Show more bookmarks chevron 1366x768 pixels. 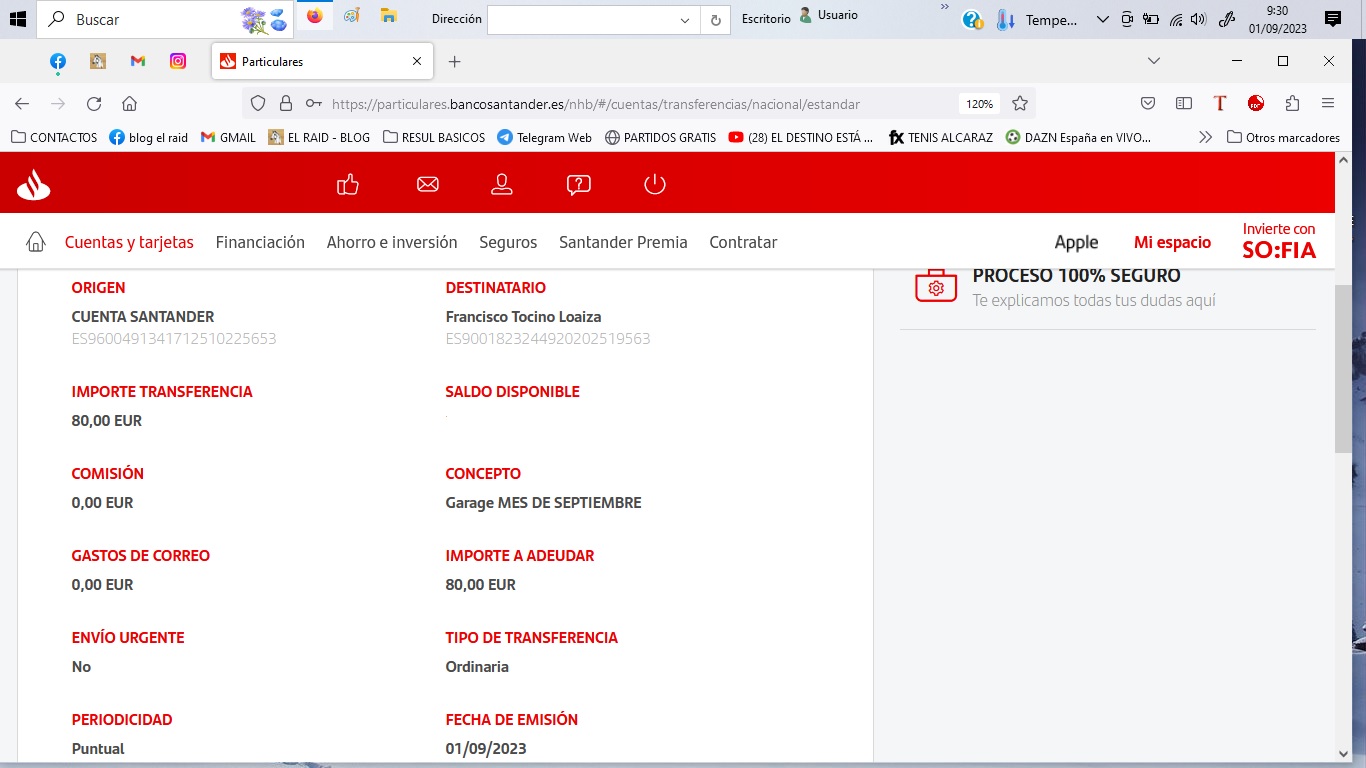pyautogui.click(x=1205, y=137)
